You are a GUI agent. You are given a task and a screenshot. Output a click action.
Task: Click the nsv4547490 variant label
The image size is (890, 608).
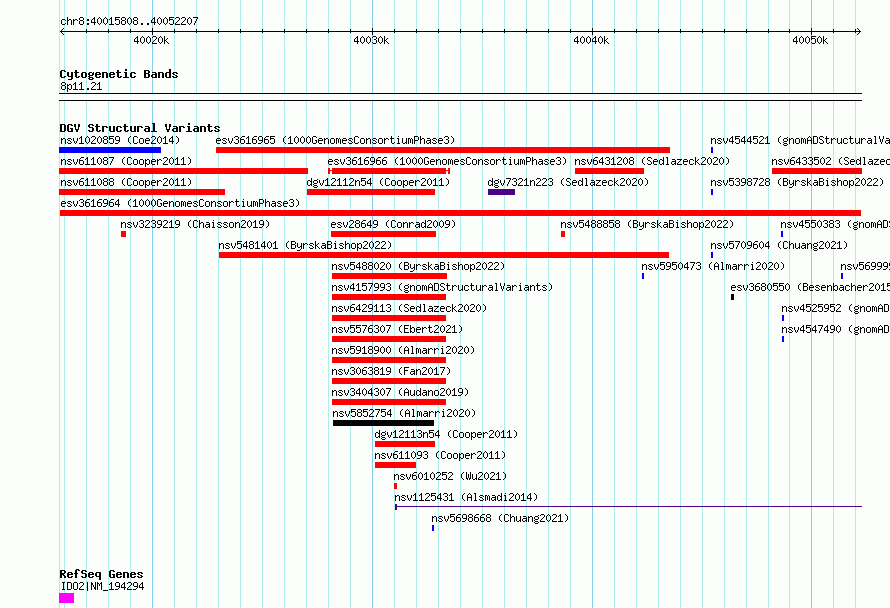836,329
